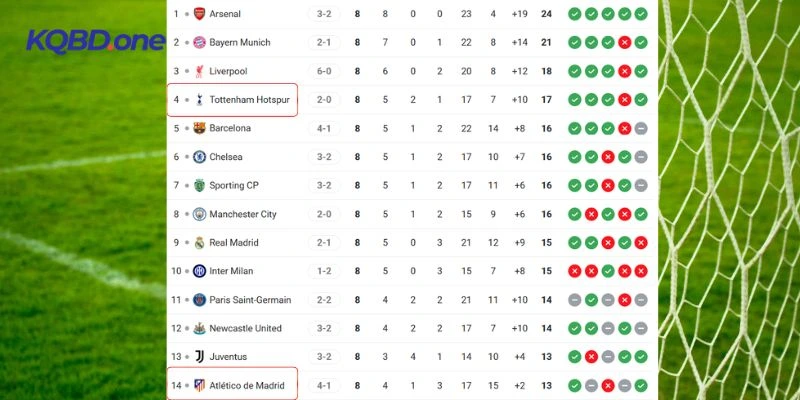The image size is (800, 400).
Task: Click the Inter Milan club crest
Action: tap(199, 271)
